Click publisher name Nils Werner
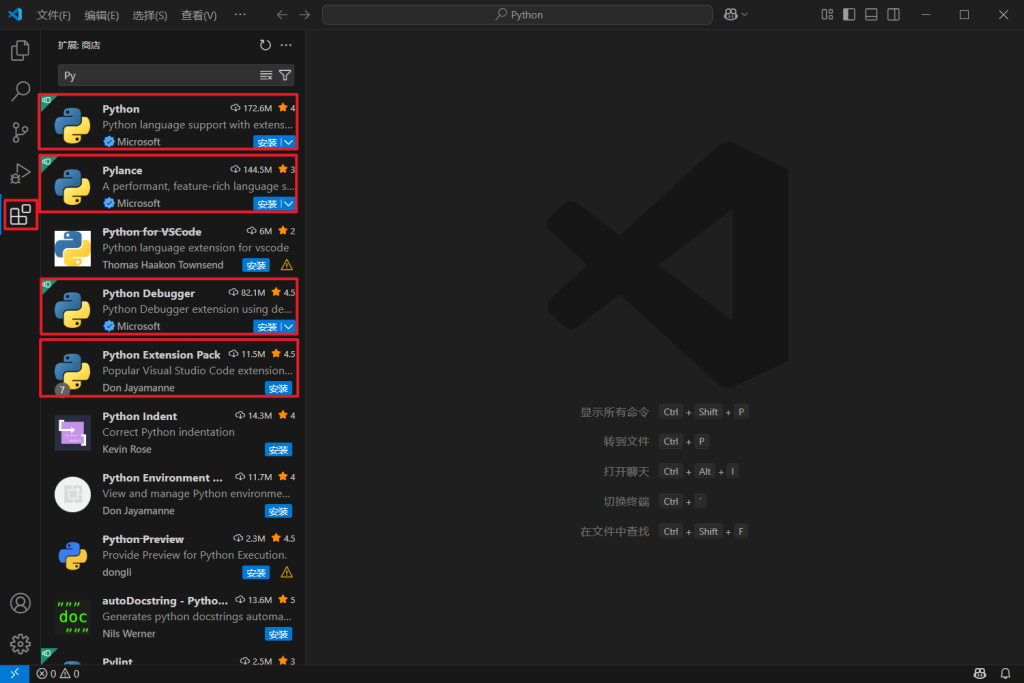The width and height of the screenshot is (1024, 683). point(129,633)
